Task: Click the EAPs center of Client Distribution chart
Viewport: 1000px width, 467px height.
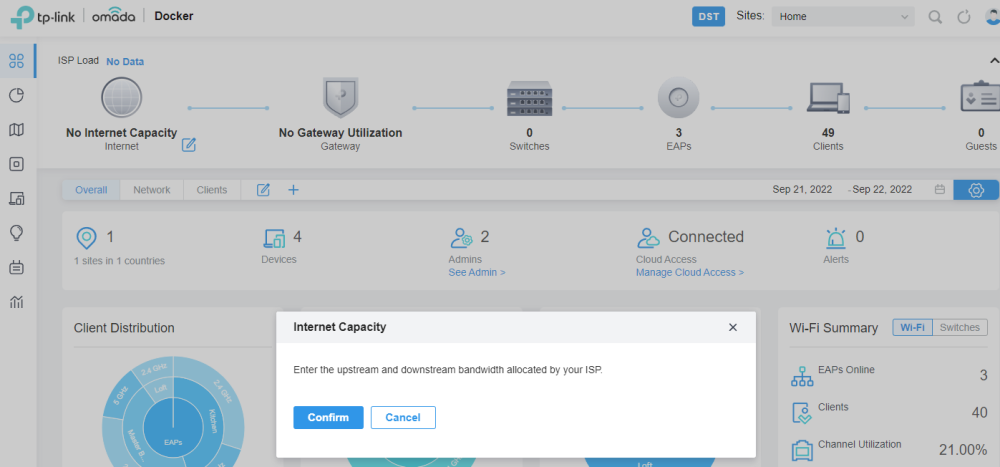Action: [x=173, y=427]
